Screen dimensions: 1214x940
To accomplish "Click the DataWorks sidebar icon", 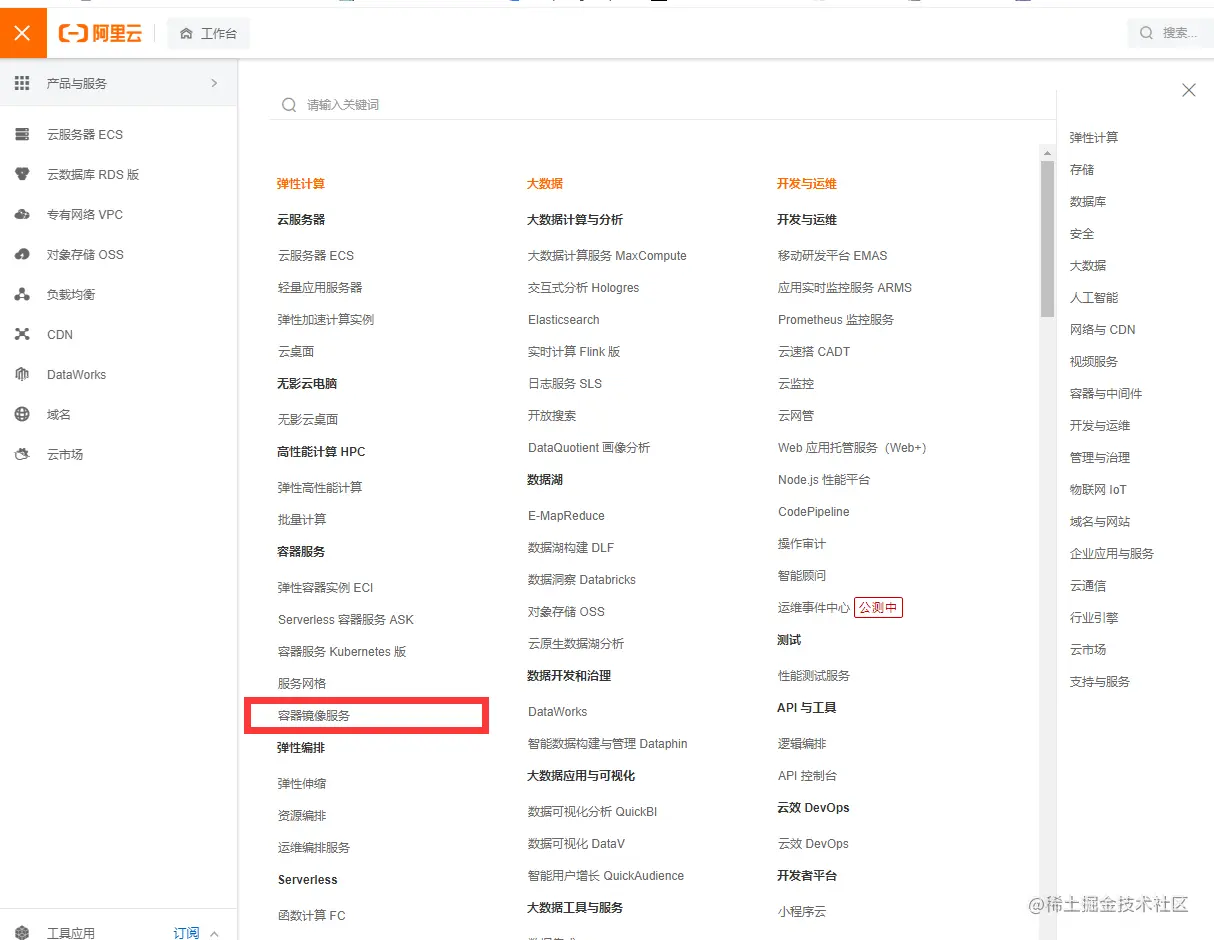I will (22, 374).
